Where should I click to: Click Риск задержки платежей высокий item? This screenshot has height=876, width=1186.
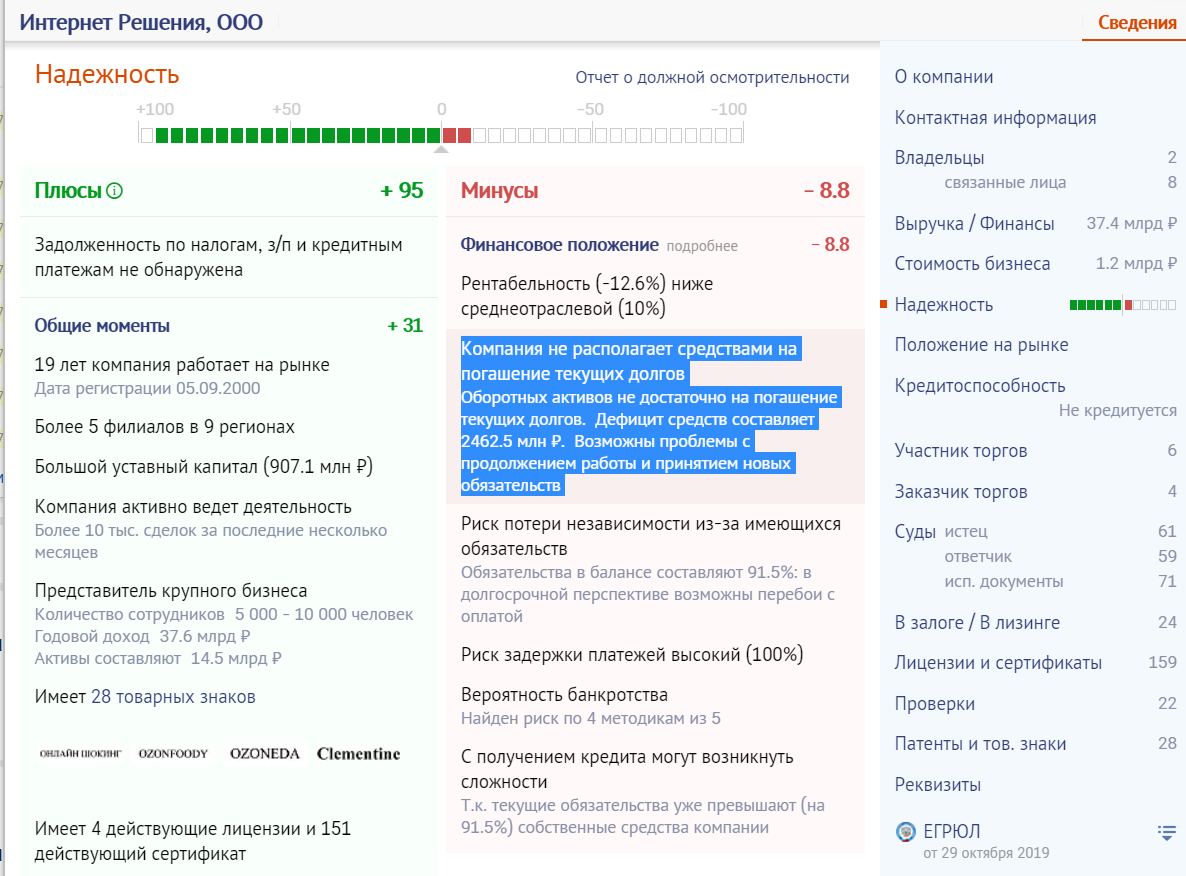click(x=632, y=654)
